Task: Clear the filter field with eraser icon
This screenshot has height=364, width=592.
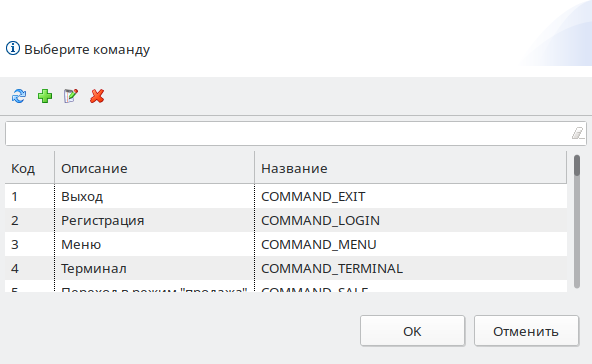Action: [577, 133]
